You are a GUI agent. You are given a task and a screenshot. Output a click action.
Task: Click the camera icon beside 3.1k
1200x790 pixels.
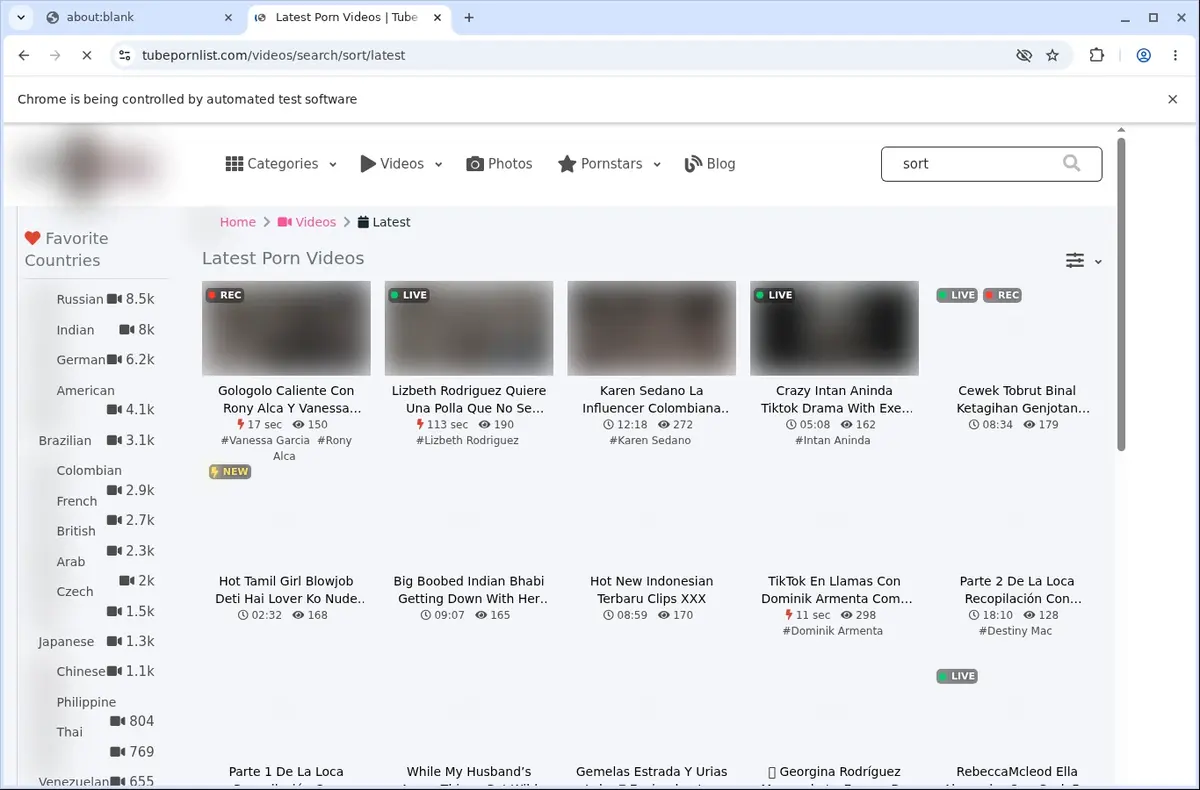pos(114,440)
